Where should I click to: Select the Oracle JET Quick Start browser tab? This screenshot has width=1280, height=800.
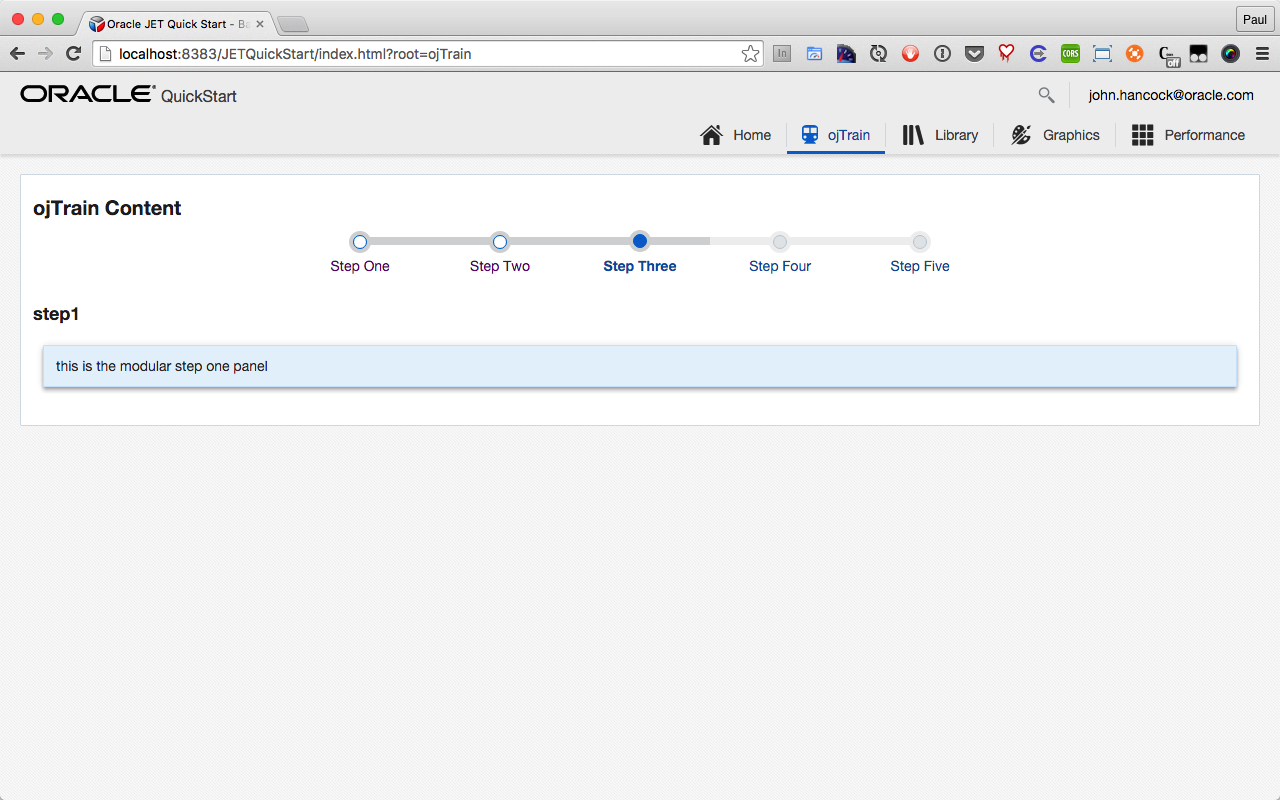[x=175, y=24]
